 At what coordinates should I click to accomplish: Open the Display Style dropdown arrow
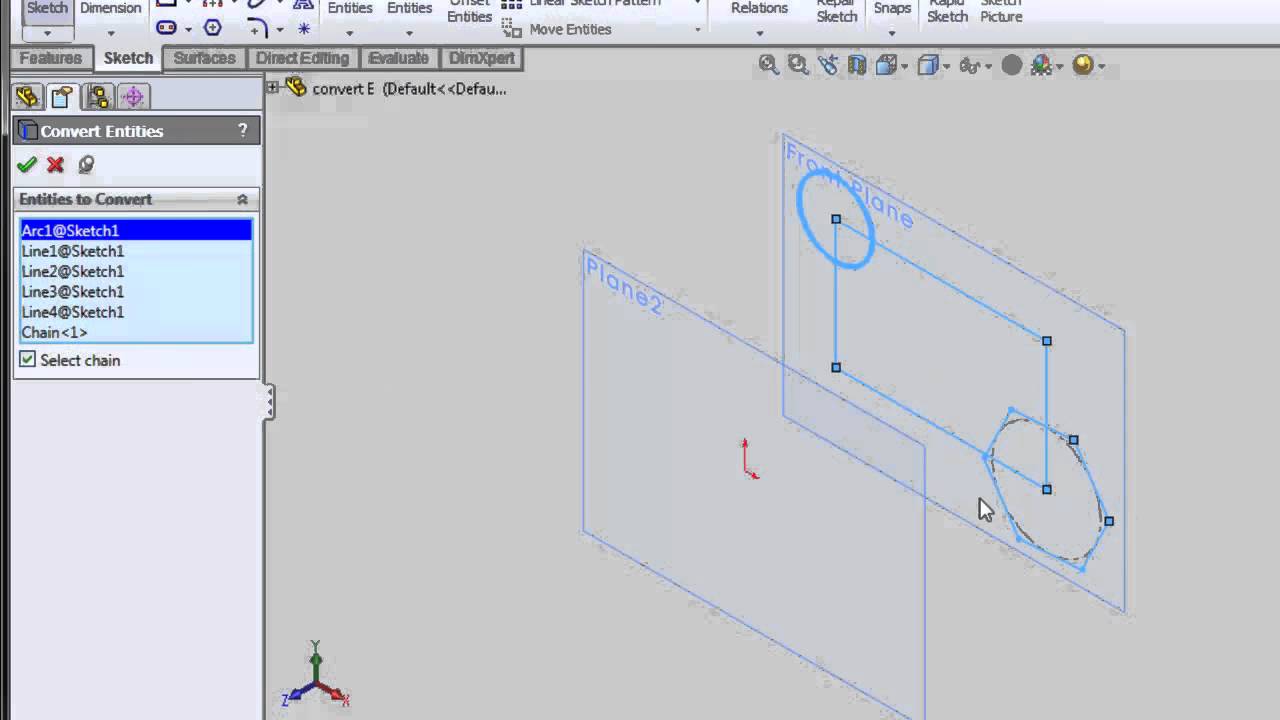(946, 67)
